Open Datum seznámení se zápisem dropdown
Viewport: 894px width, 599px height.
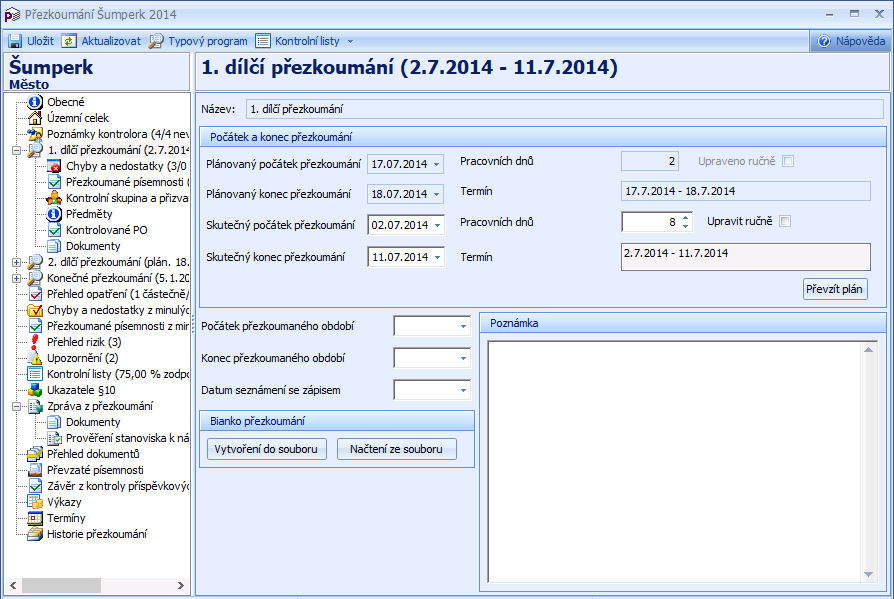click(463, 390)
